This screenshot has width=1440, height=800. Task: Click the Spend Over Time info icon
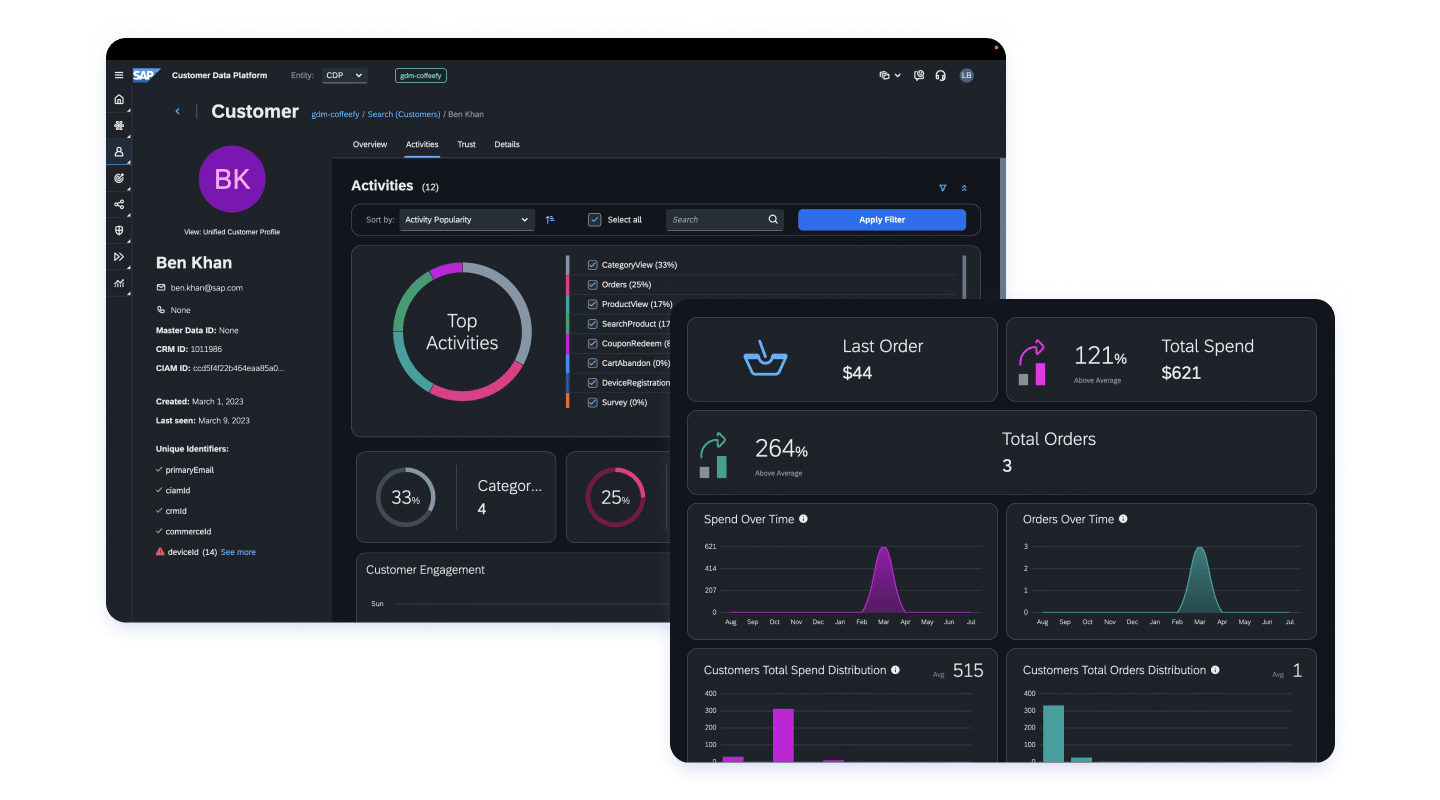tap(804, 519)
